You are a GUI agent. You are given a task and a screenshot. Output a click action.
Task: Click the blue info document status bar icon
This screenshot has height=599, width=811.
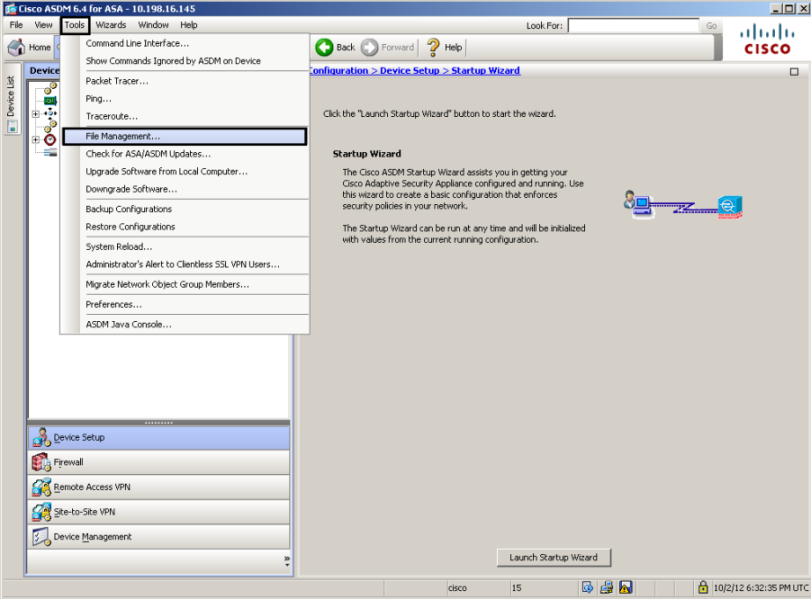[x=588, y=588]
